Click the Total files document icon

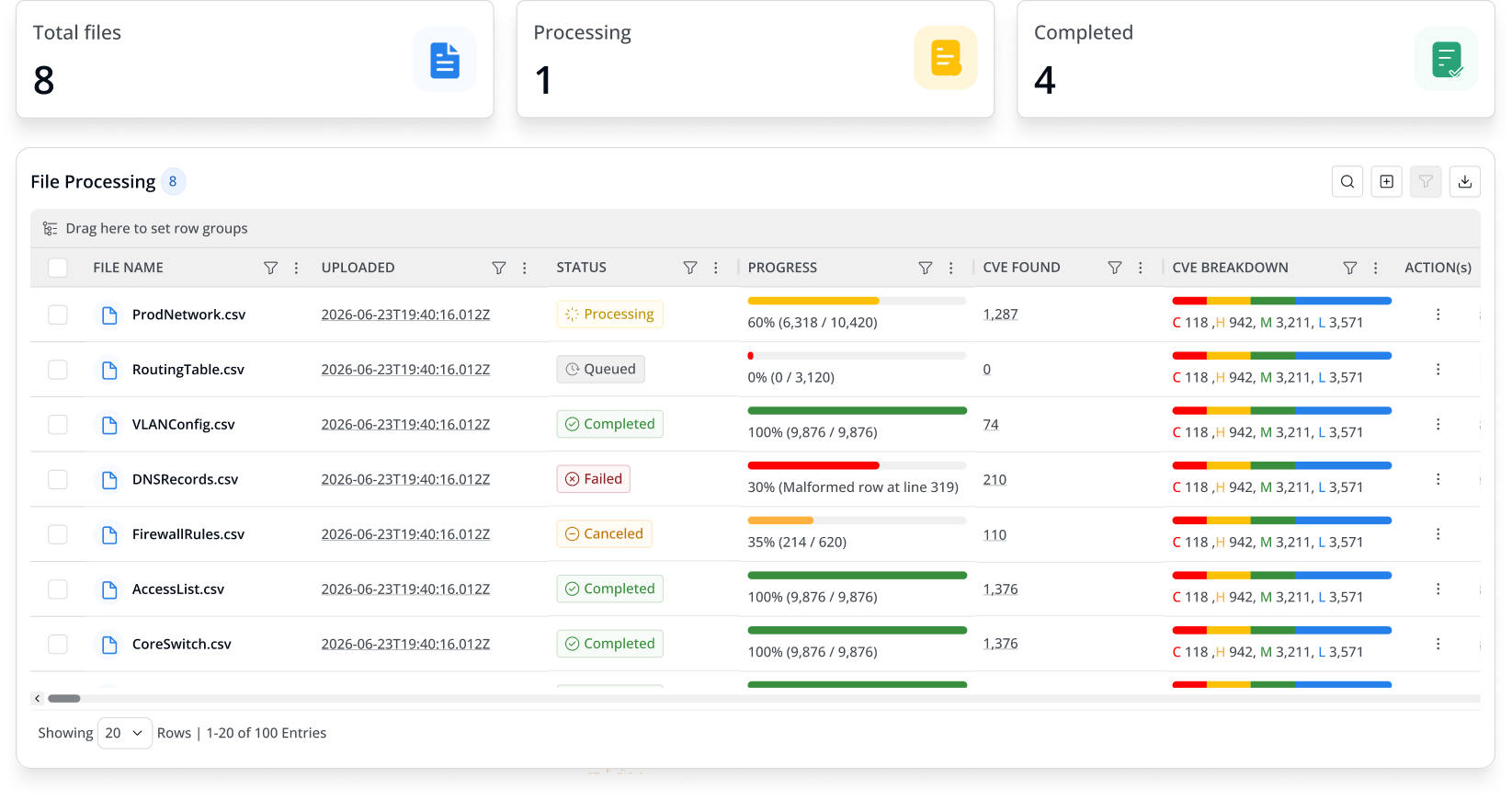pyautogui.click(x=445, y=60)
